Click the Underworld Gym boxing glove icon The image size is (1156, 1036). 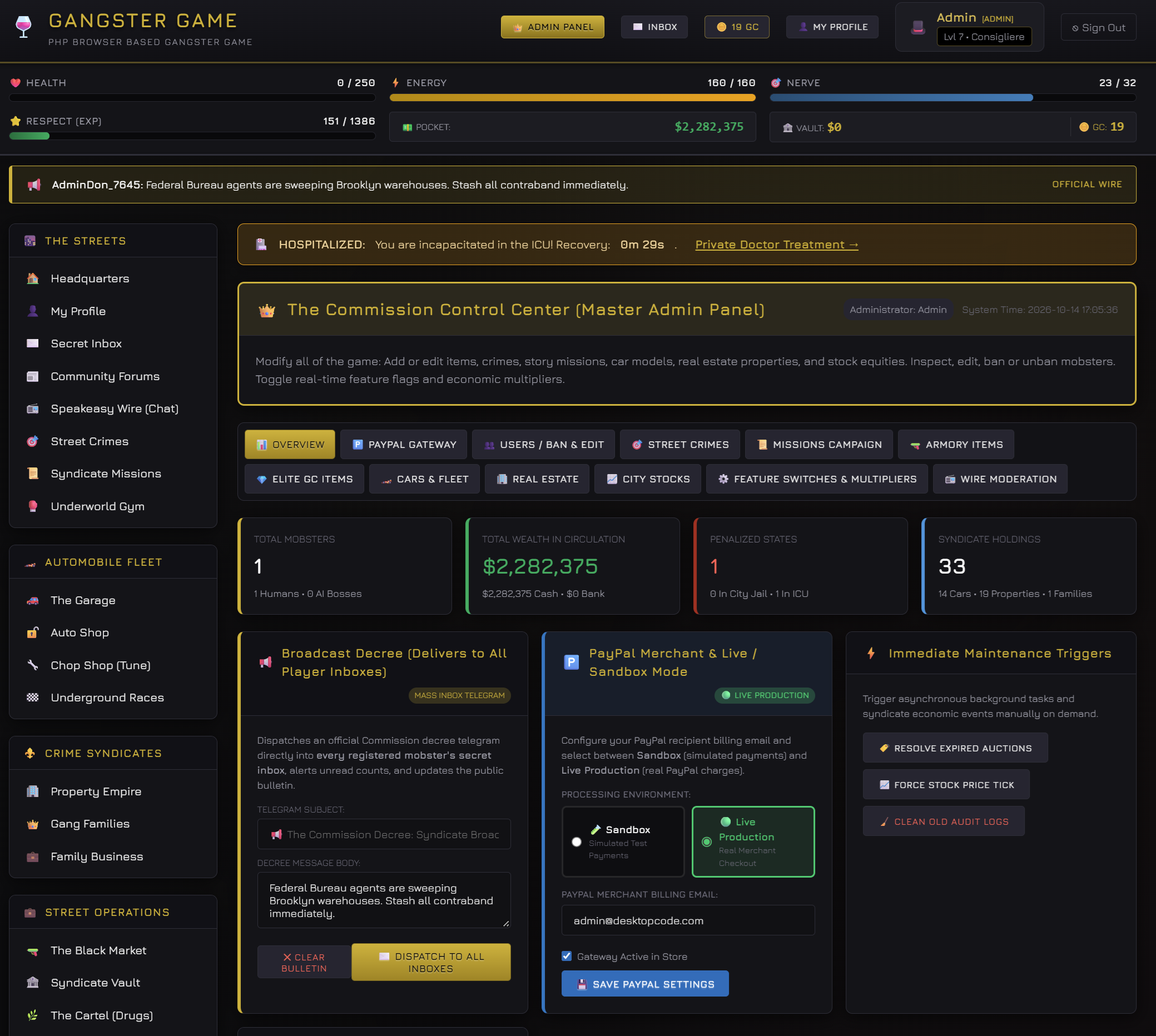[x=32, y=506]
